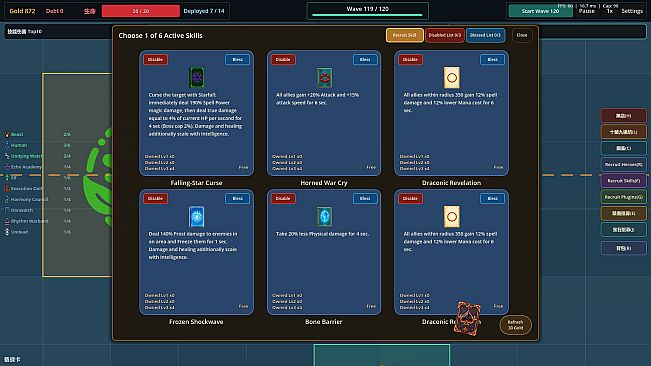Open Settings in the top bar

632,11
